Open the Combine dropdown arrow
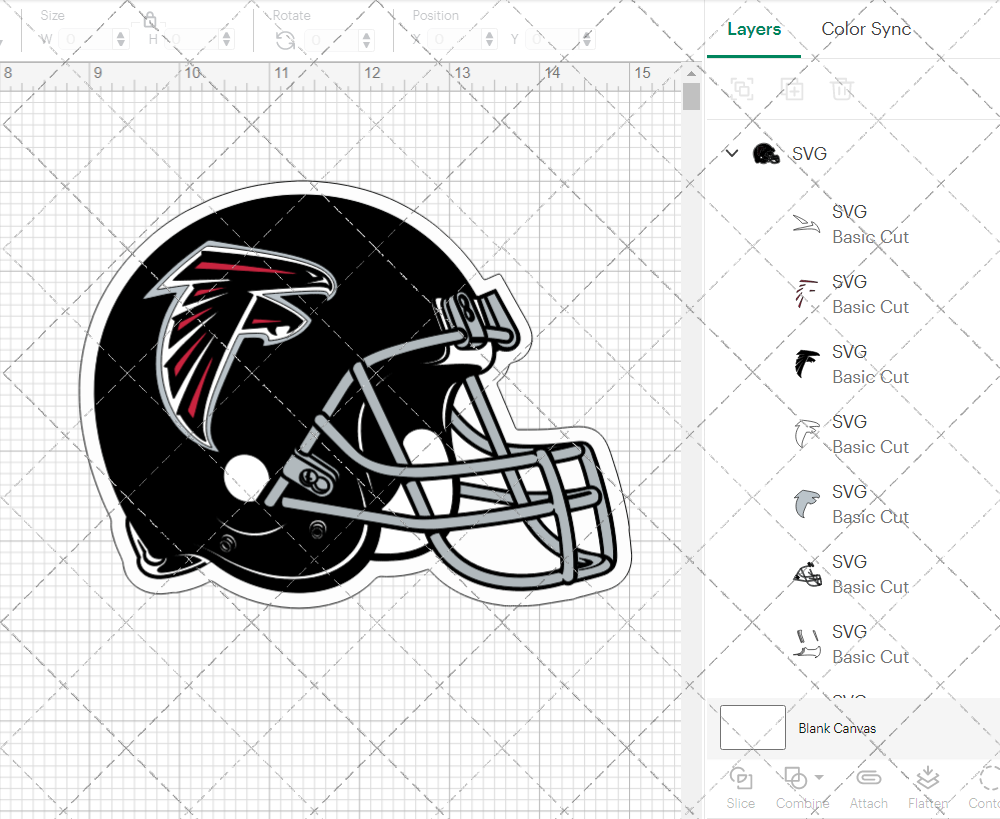 820,778
